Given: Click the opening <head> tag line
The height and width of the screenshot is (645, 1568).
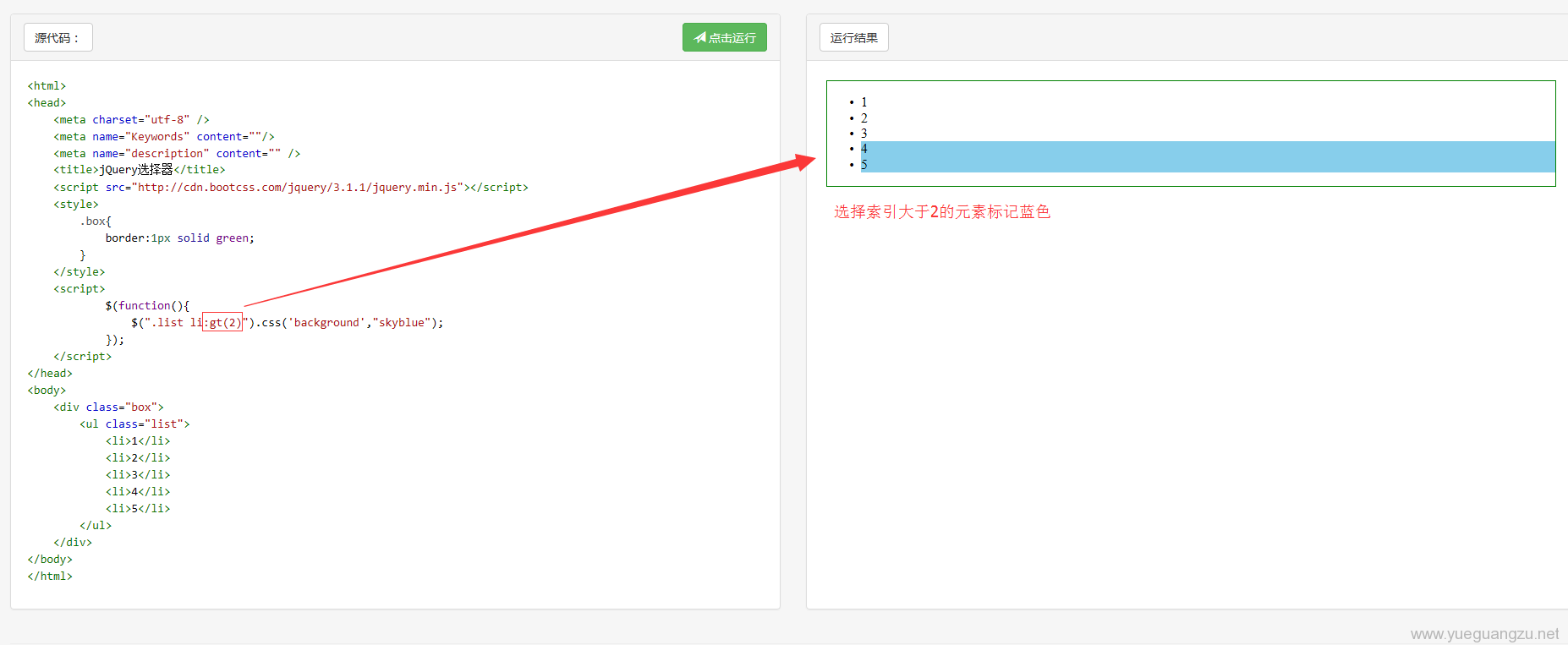Looking at the screenshot, I should [x=47, y=102].
